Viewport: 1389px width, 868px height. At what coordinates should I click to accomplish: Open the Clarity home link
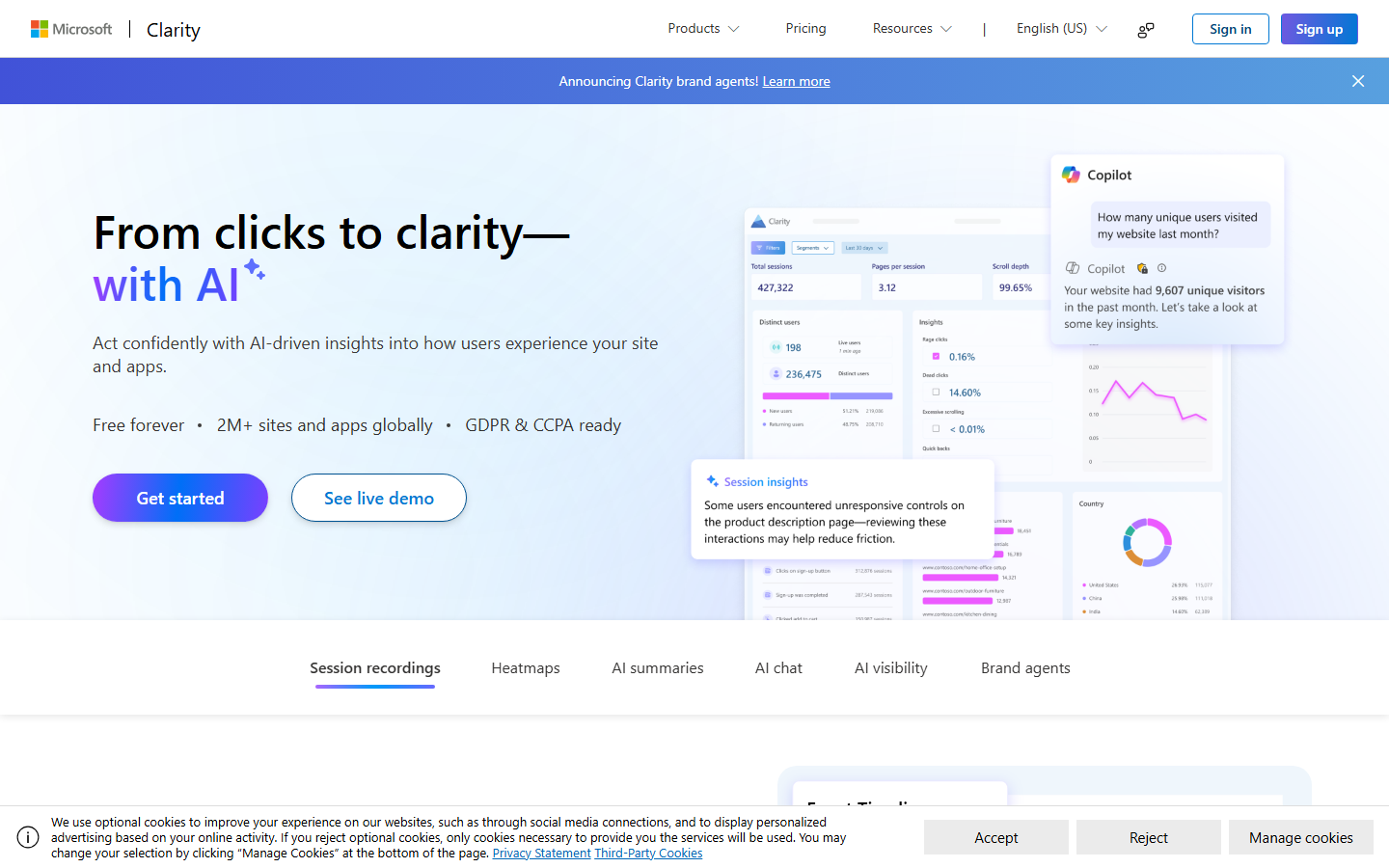174,30
